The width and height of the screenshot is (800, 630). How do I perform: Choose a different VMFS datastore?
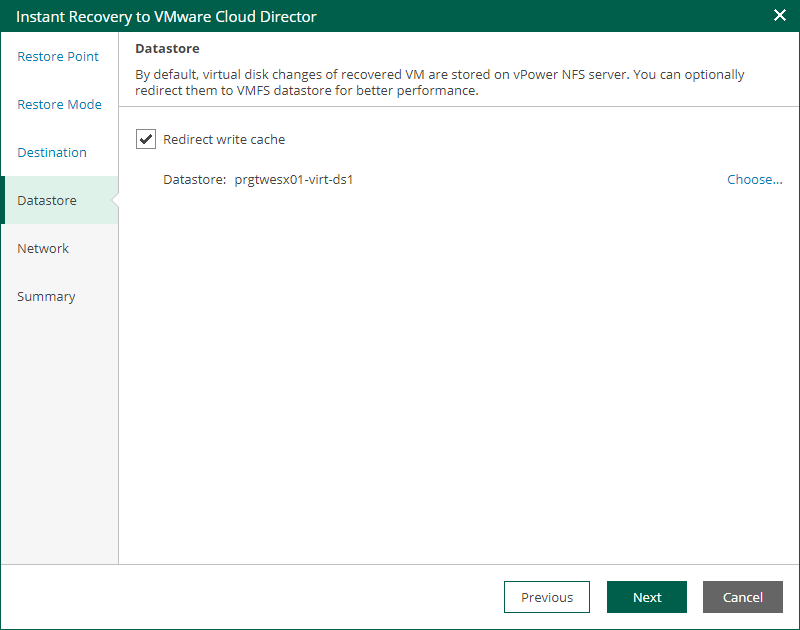(x=755, y=179)
